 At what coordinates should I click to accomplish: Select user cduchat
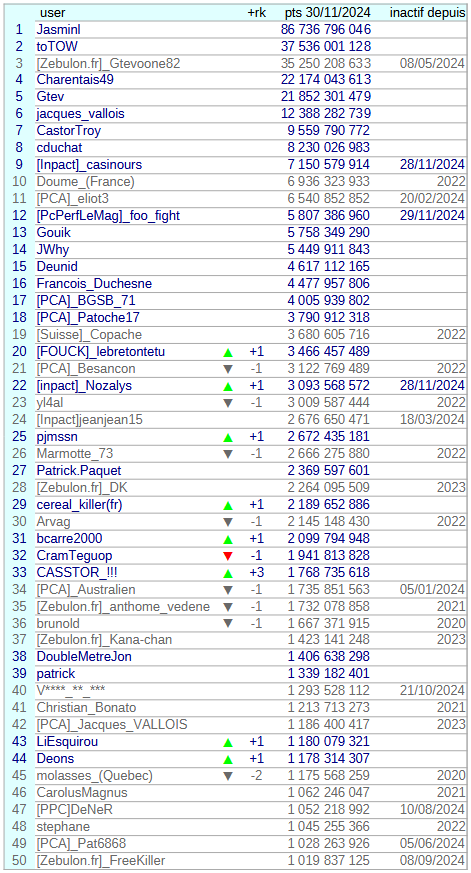[x=60, y=148]
